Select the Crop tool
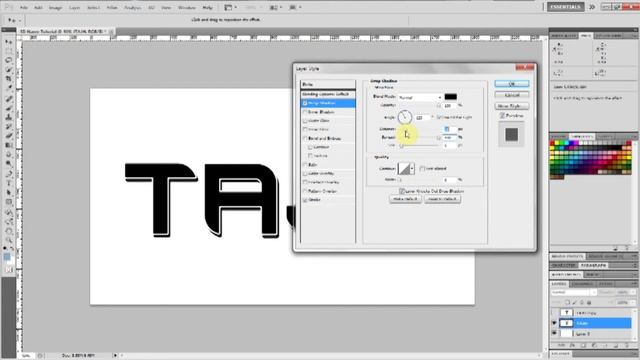 point(8,78)
